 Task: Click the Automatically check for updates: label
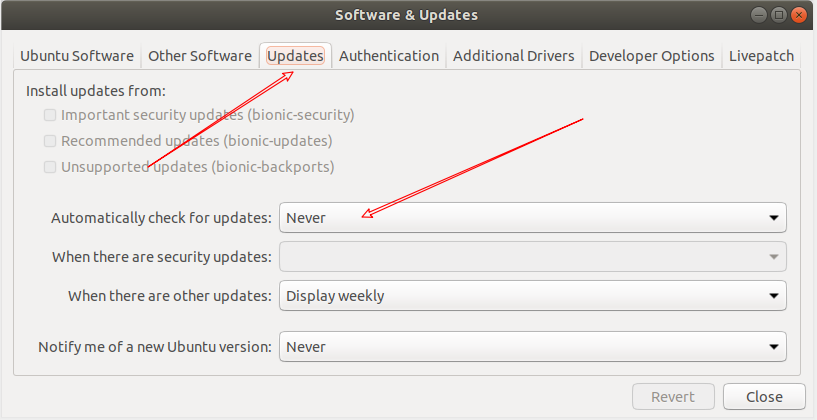(162, 218)
